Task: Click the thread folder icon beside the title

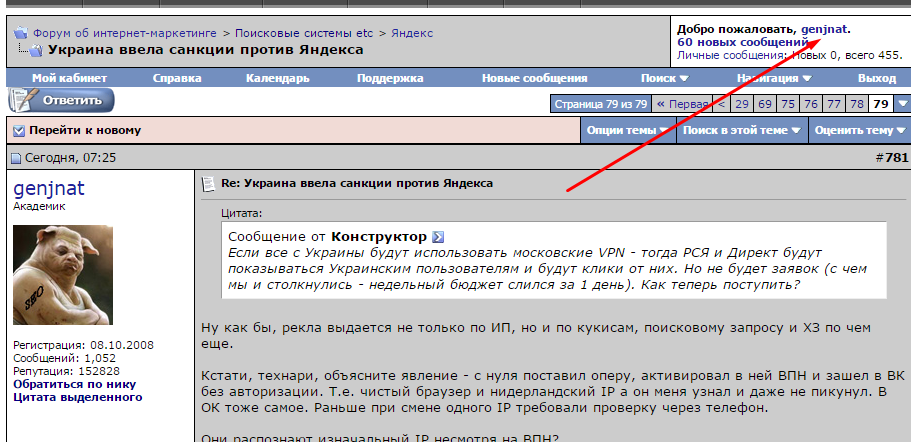Action: click(32, 50)
